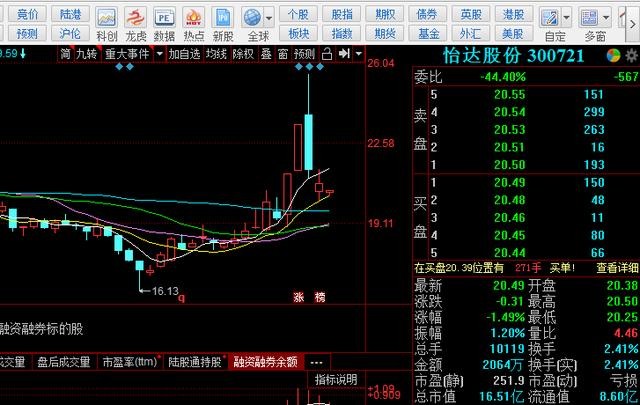Click the 涨 marker on the chart
This screenshot has height=405, width=640.
coord(299,297)
